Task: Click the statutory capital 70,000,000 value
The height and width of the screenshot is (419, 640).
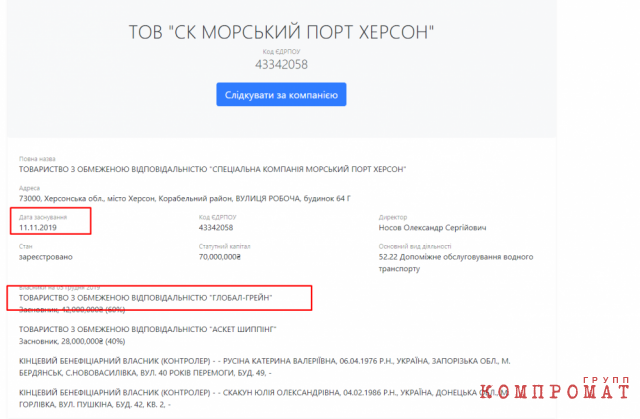Action: pyautogui.click(x=220, y=257)
